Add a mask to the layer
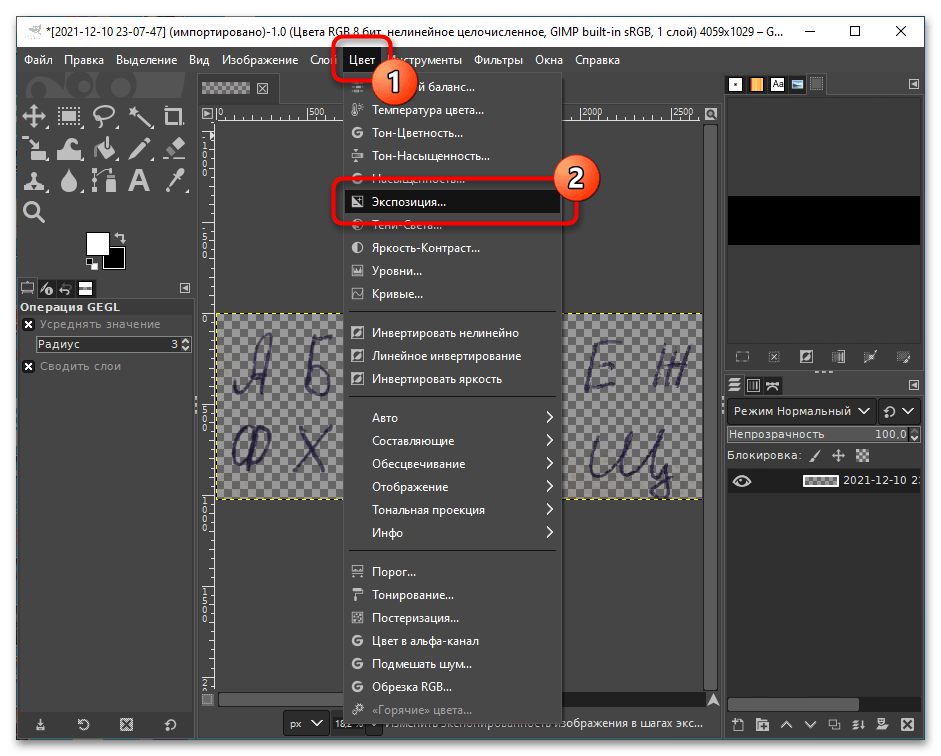This screenshot has height=756, width=941. point(882,725)
